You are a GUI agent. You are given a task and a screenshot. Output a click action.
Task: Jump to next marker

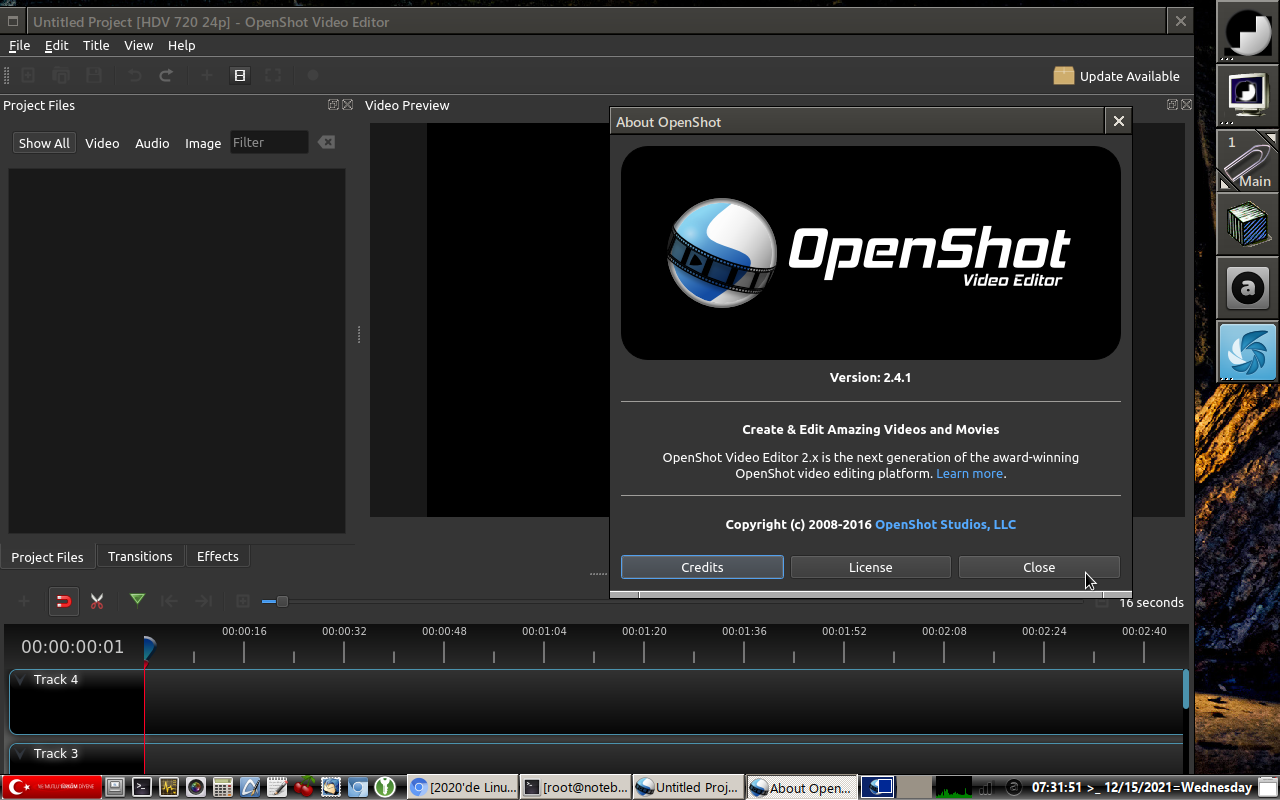203,601
